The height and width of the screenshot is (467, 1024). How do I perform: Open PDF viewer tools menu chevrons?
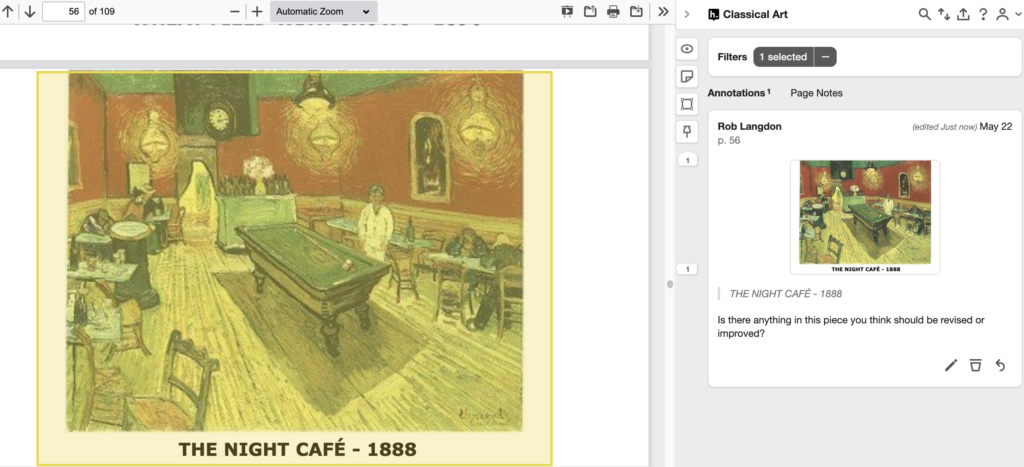click(664, 12)
